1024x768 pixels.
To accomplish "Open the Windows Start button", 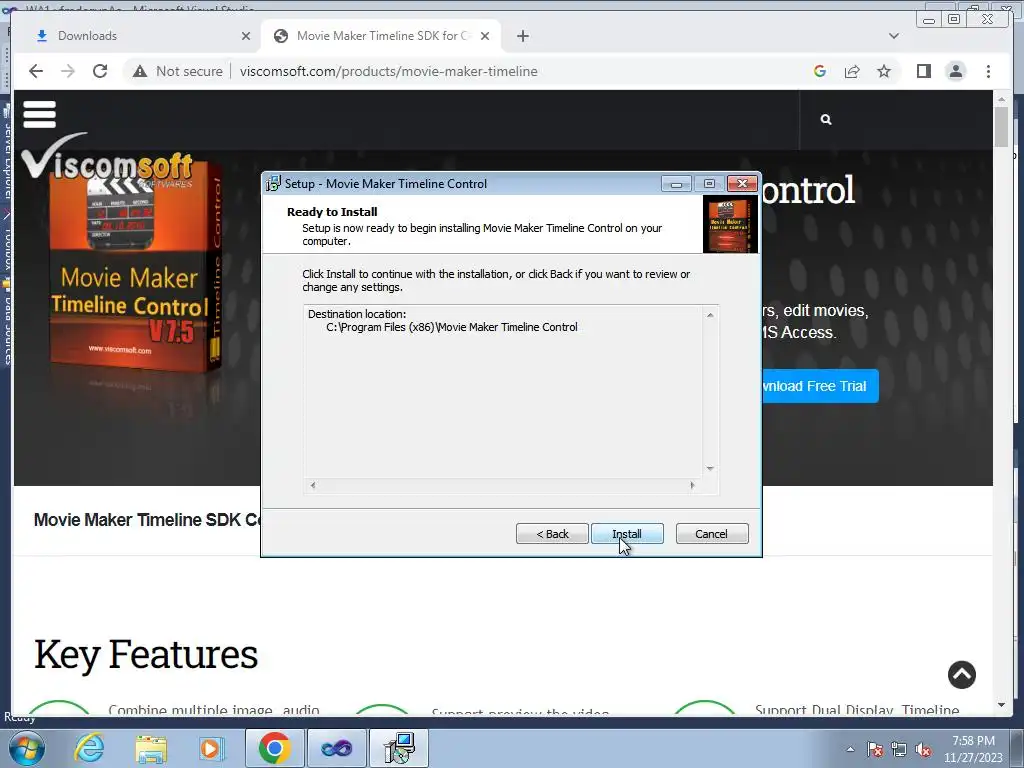I will [26, 748].
